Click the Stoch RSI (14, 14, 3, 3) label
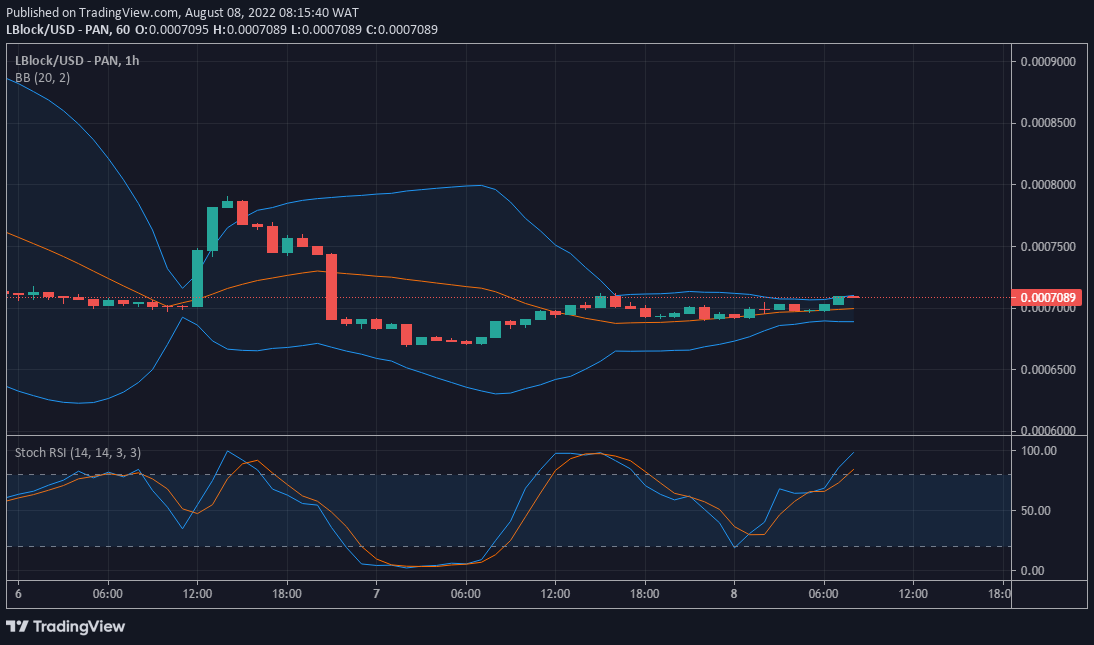The height and width of the screenshot is (645, 1094). click(x=77, y=452)
